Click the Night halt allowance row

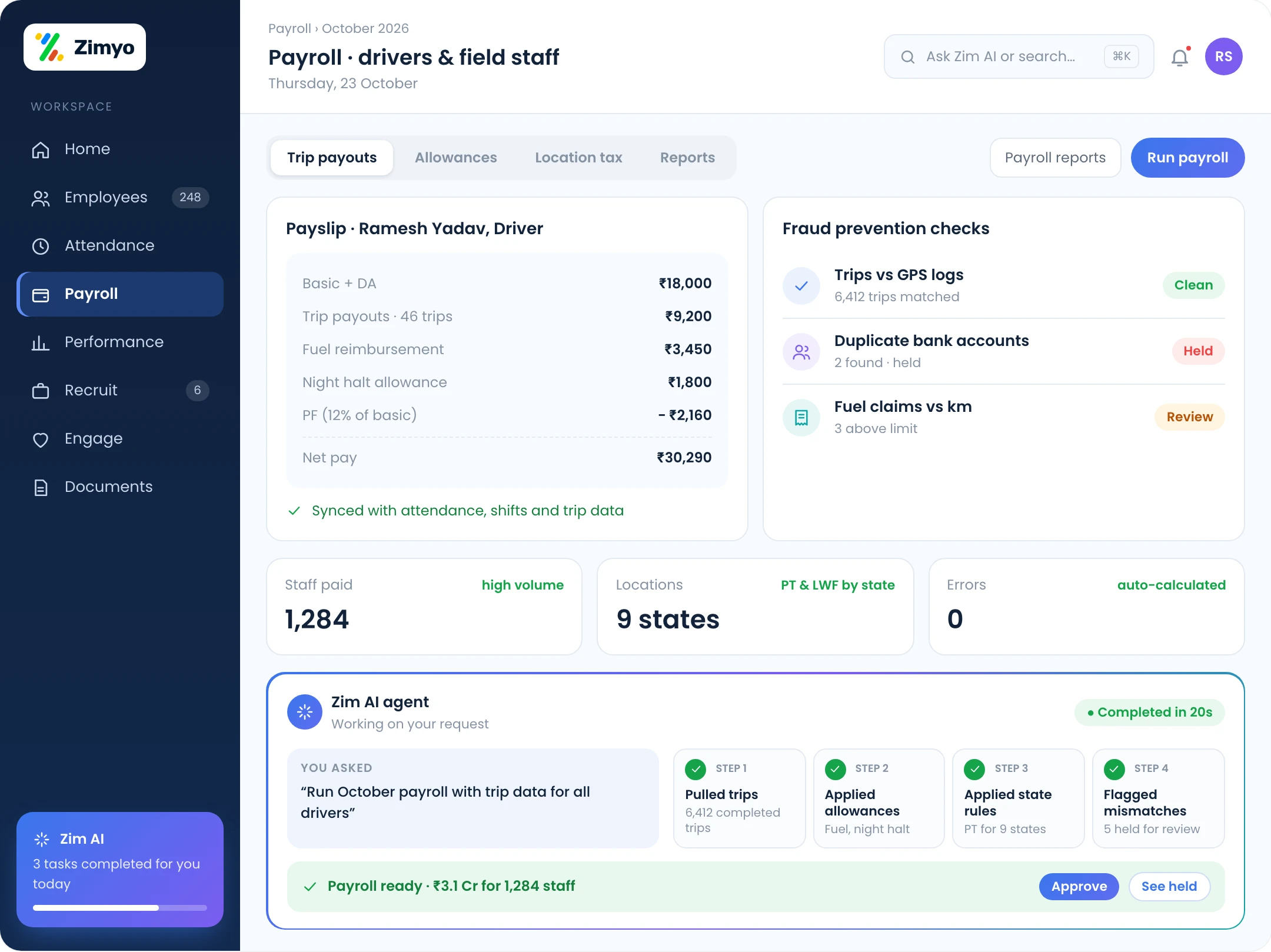tap(507, 382)
